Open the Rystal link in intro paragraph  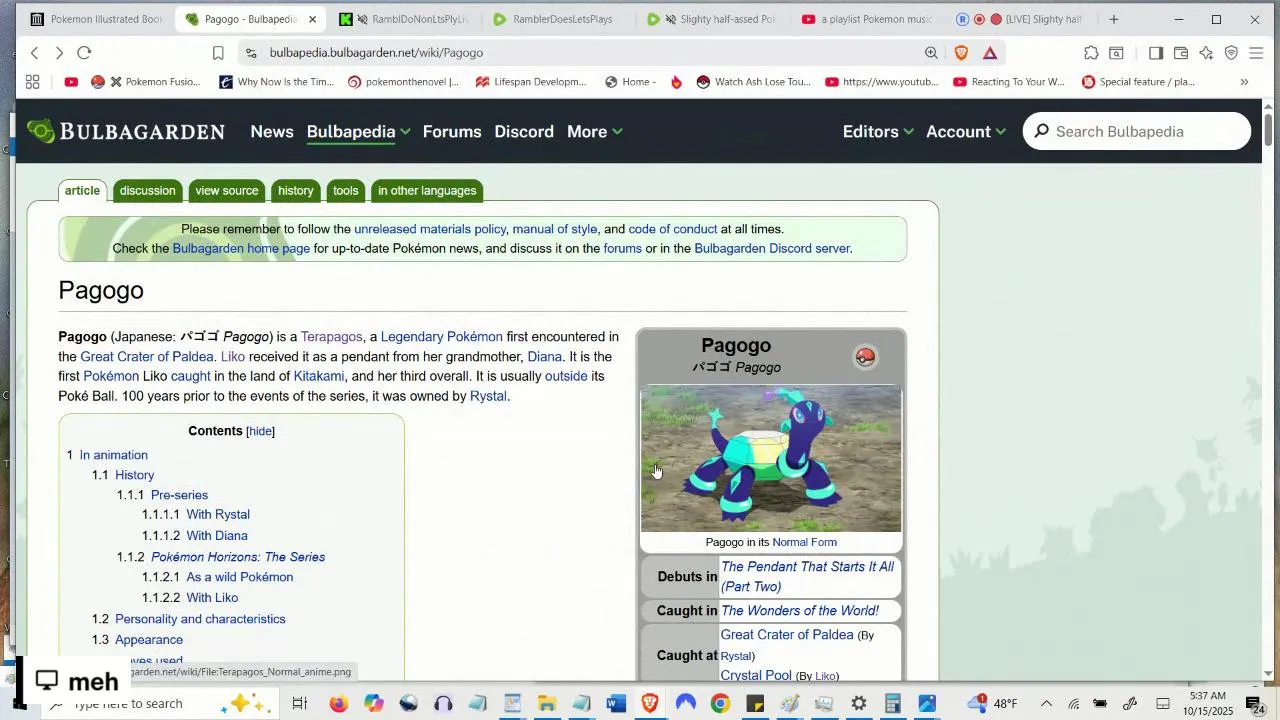click(488, 396)
